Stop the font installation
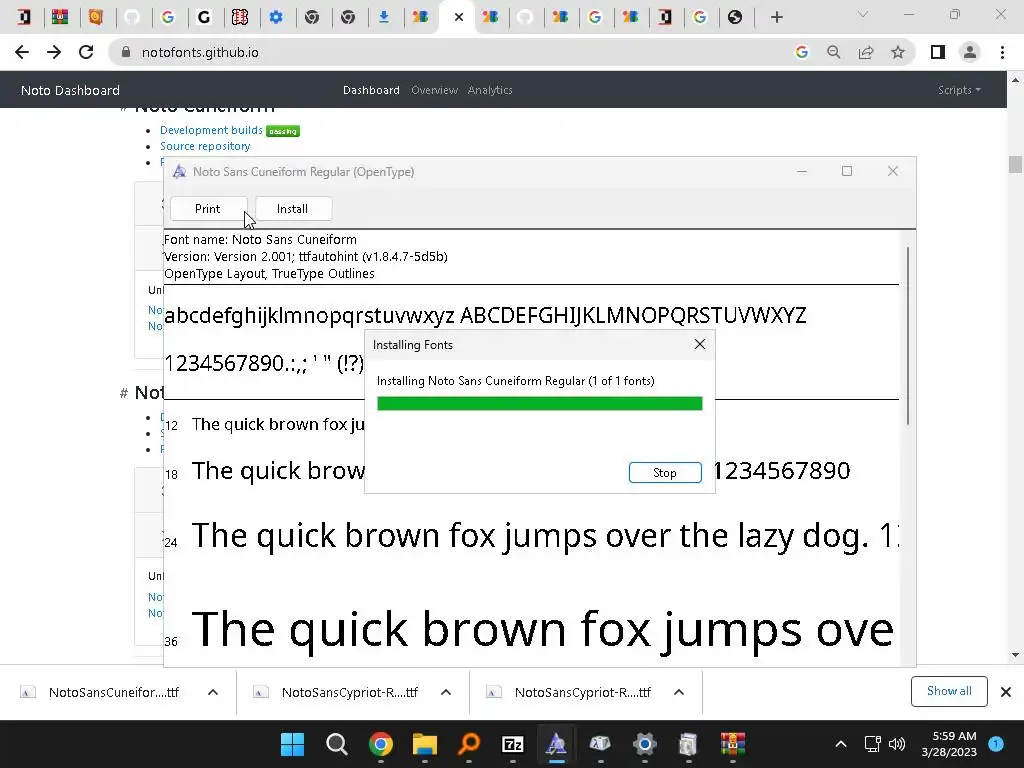This screenshot has height=768, width=1024. (x=665, y=473)
